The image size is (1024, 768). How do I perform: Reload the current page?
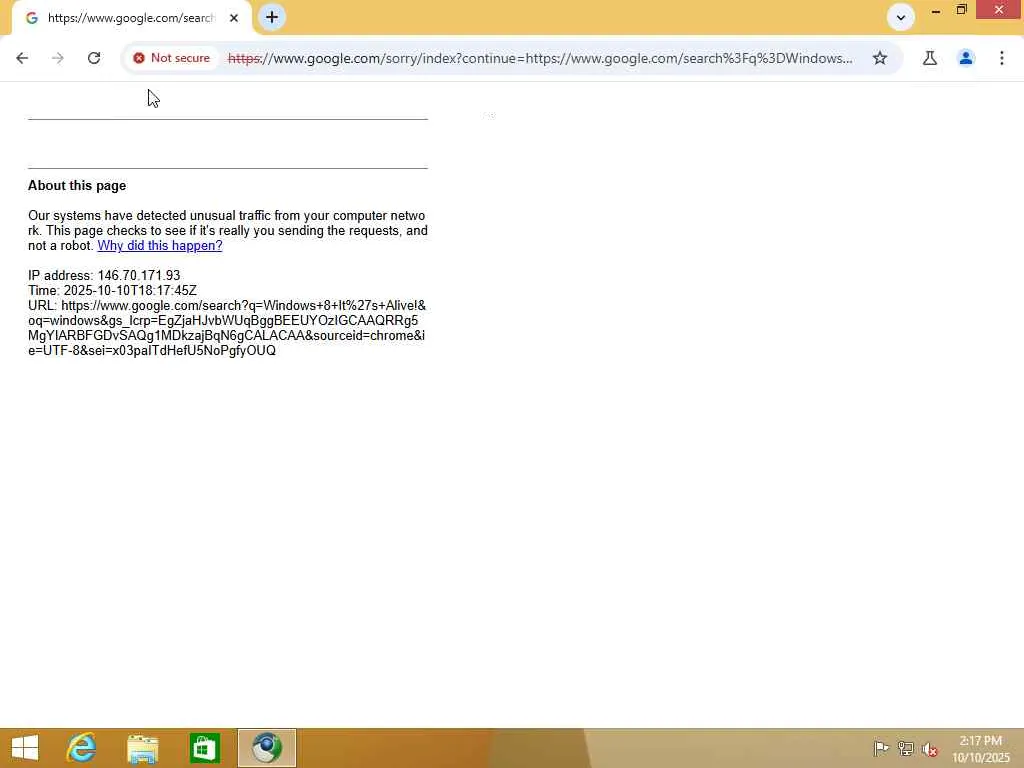click(94, 58)
